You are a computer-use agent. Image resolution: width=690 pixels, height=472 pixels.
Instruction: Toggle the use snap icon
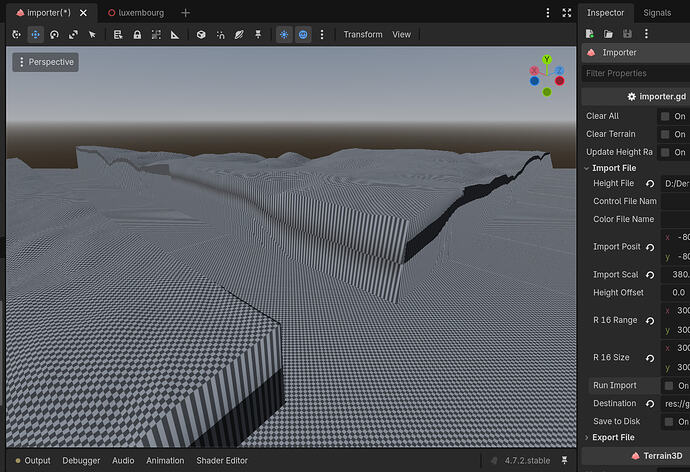220,34
